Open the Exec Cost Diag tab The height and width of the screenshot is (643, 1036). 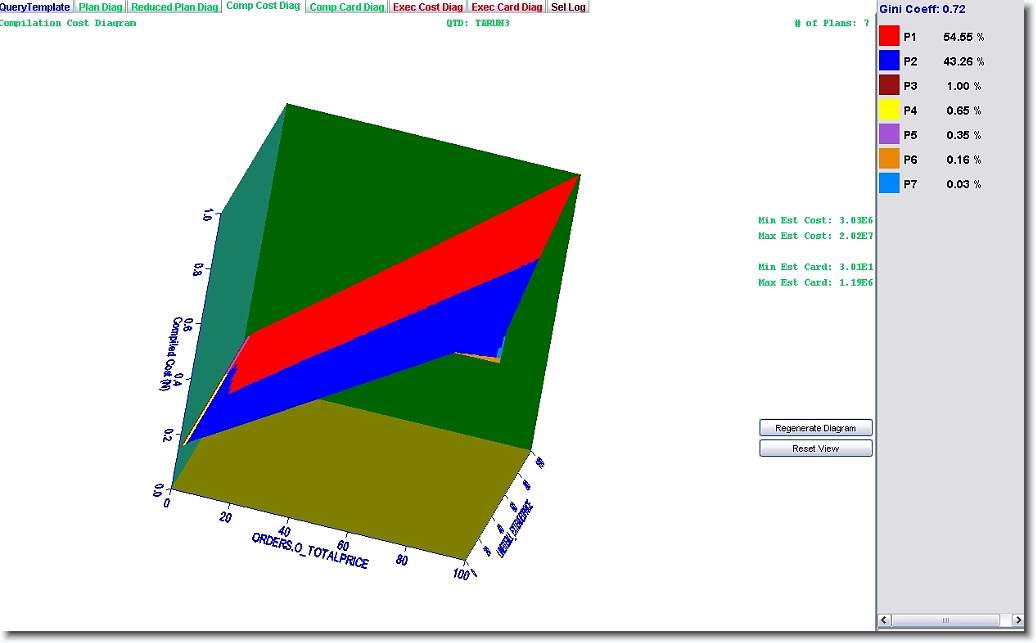[428, 7]
